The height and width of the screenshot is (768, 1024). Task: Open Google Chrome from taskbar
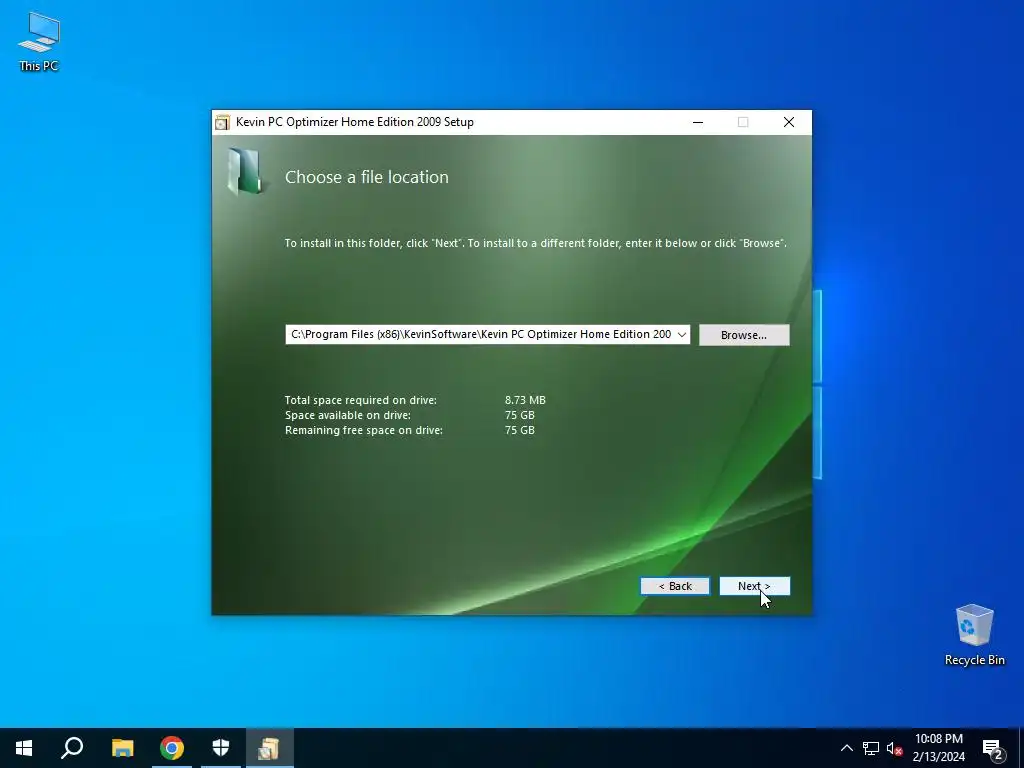[172, 748]
